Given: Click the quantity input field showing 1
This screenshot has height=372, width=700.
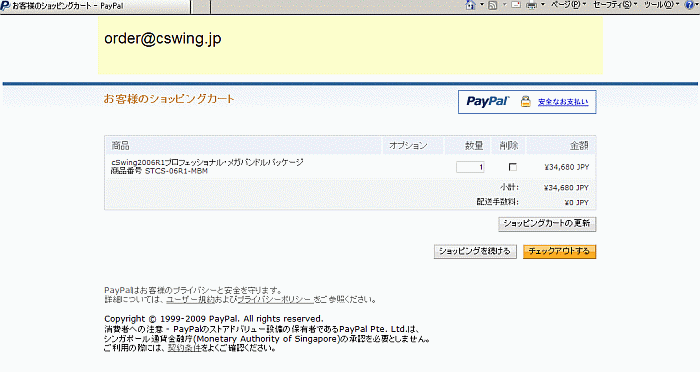Looking at the screenshot, I should point(470,167).
